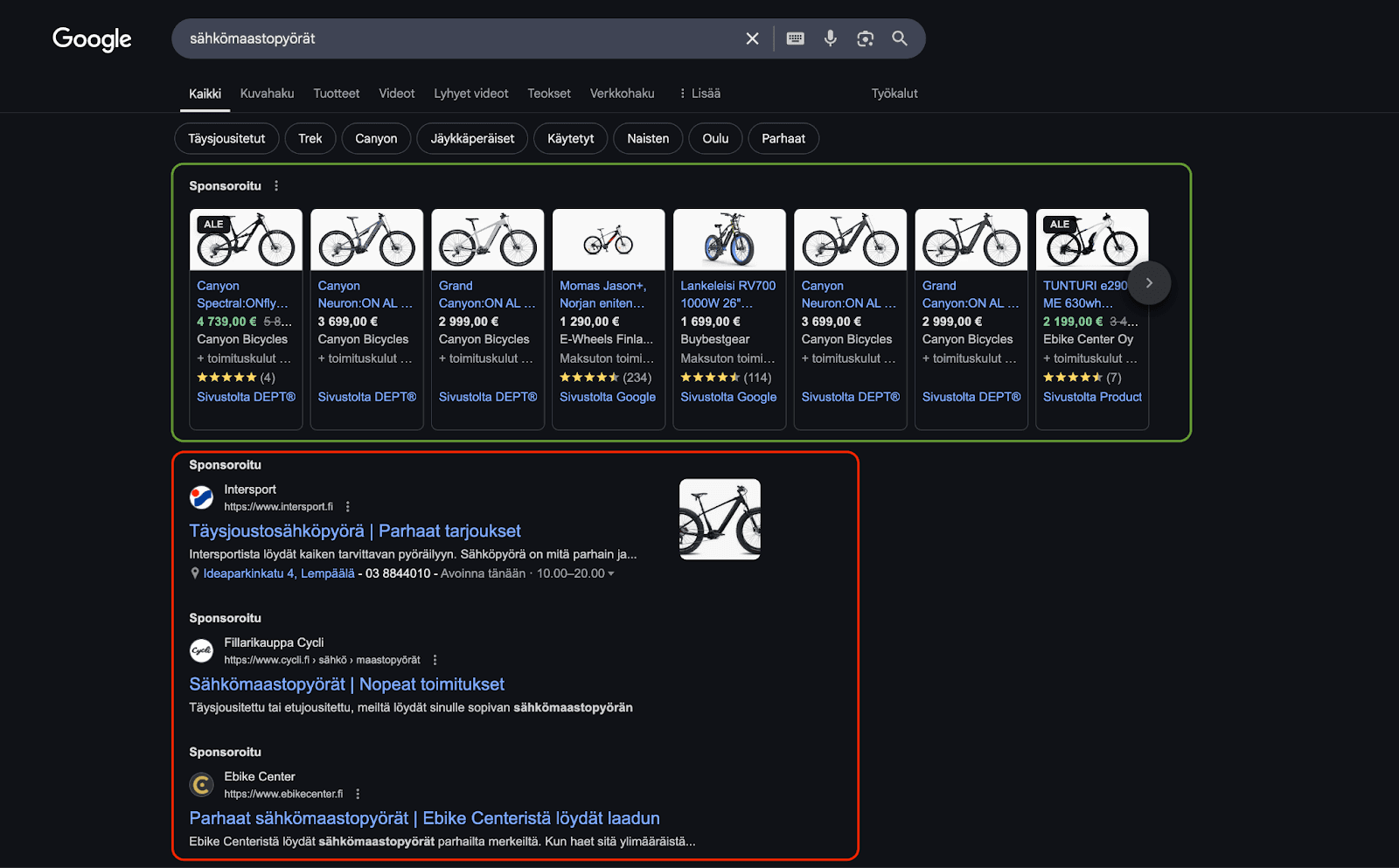Filter by Oulu chip

pos(715,138)
